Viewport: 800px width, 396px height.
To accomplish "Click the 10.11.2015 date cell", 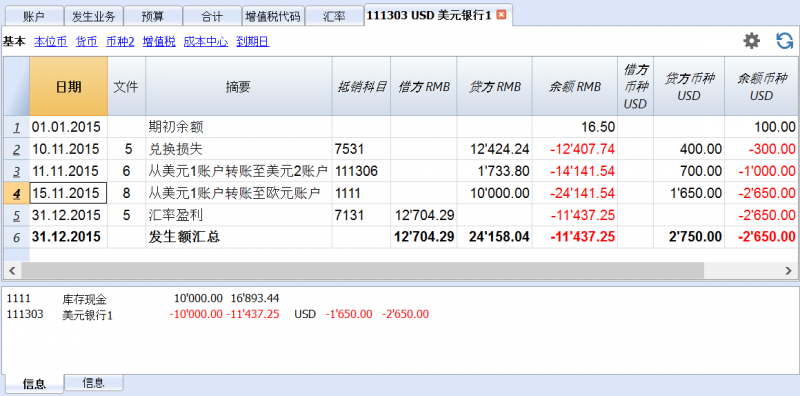I will 68,149.
